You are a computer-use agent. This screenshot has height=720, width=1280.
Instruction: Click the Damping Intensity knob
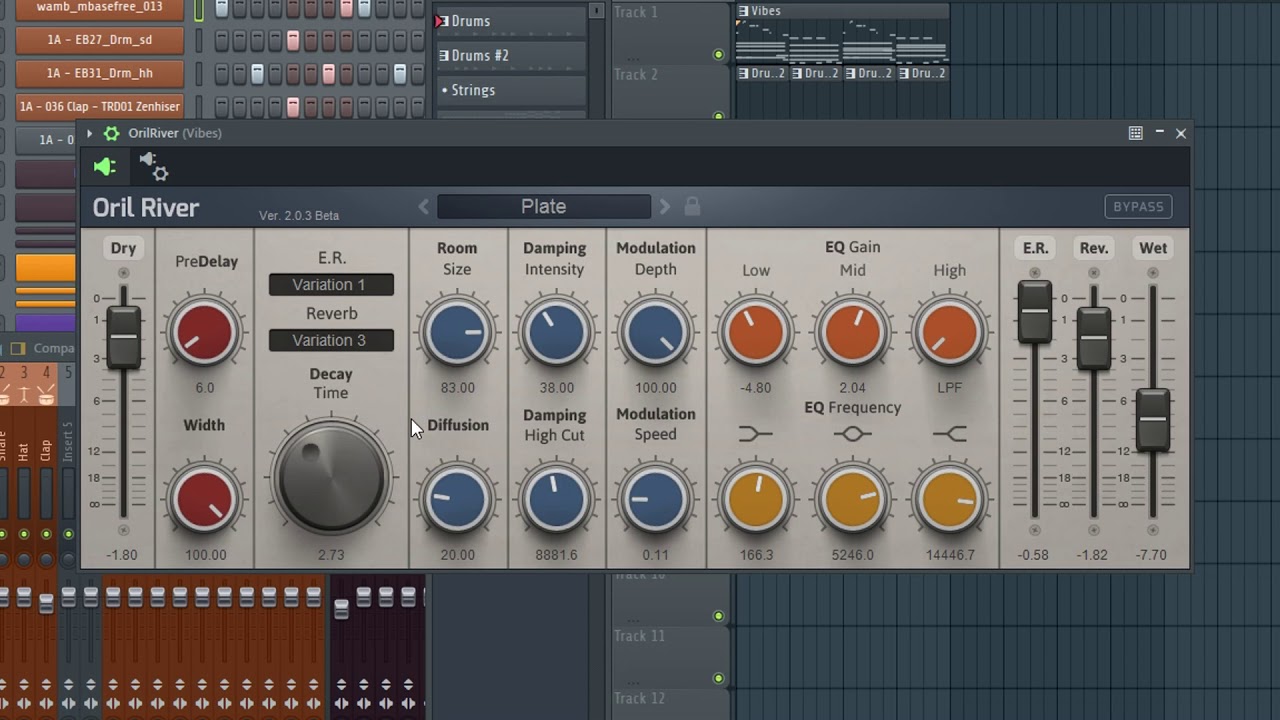click(556, 332)
